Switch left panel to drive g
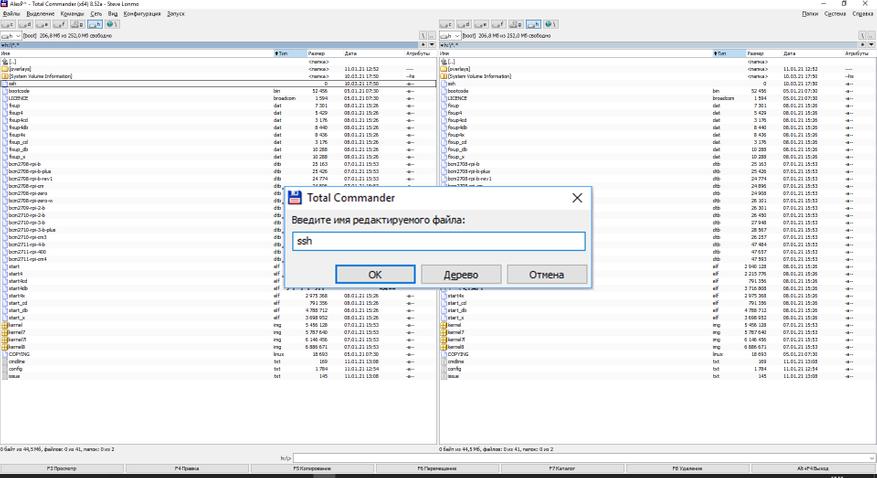 pos(78,25)
